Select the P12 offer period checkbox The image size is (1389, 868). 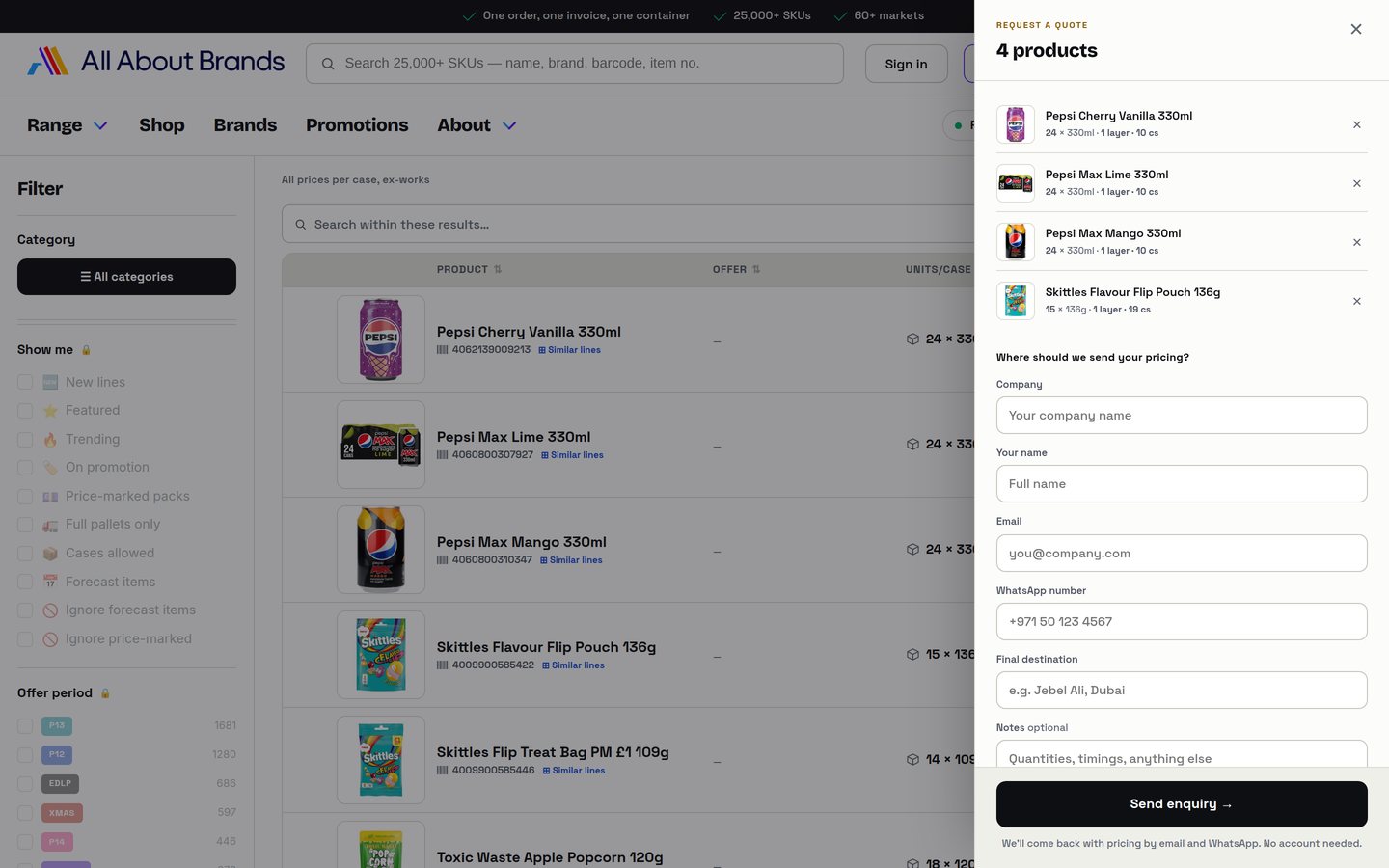[x=25, y=755]
